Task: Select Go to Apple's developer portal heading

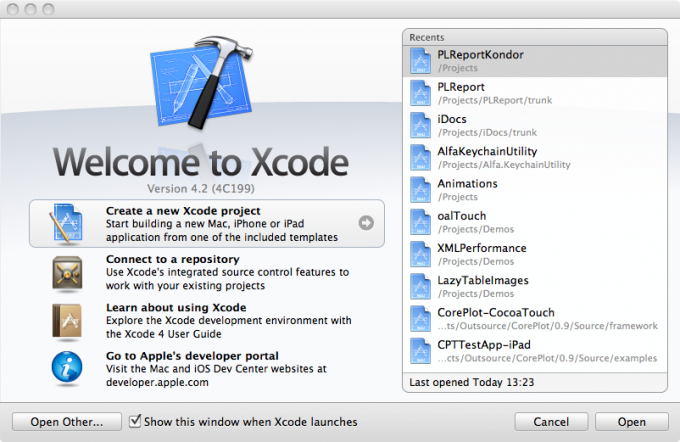Action: [x=192, y=356]
